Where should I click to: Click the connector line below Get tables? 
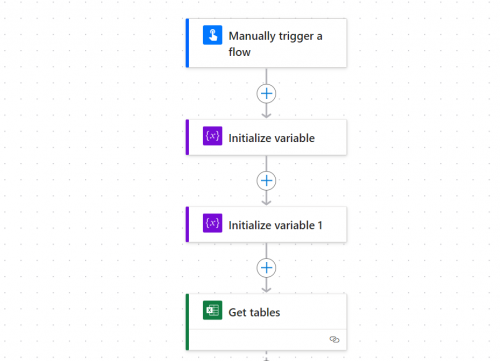tap(266, 356)
